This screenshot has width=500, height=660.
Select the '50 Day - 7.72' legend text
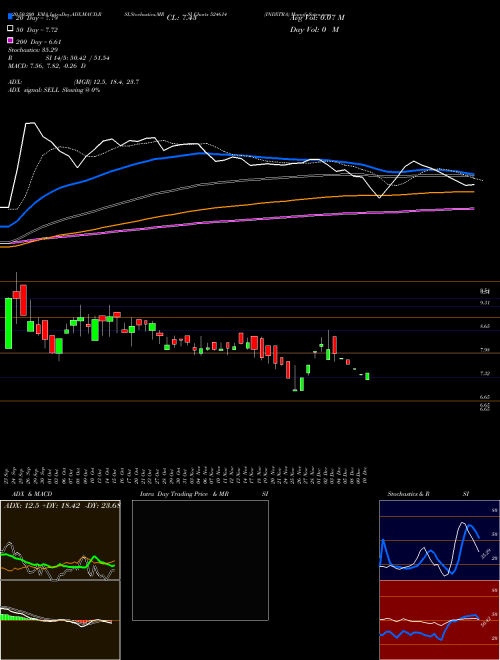click(37, 30)
